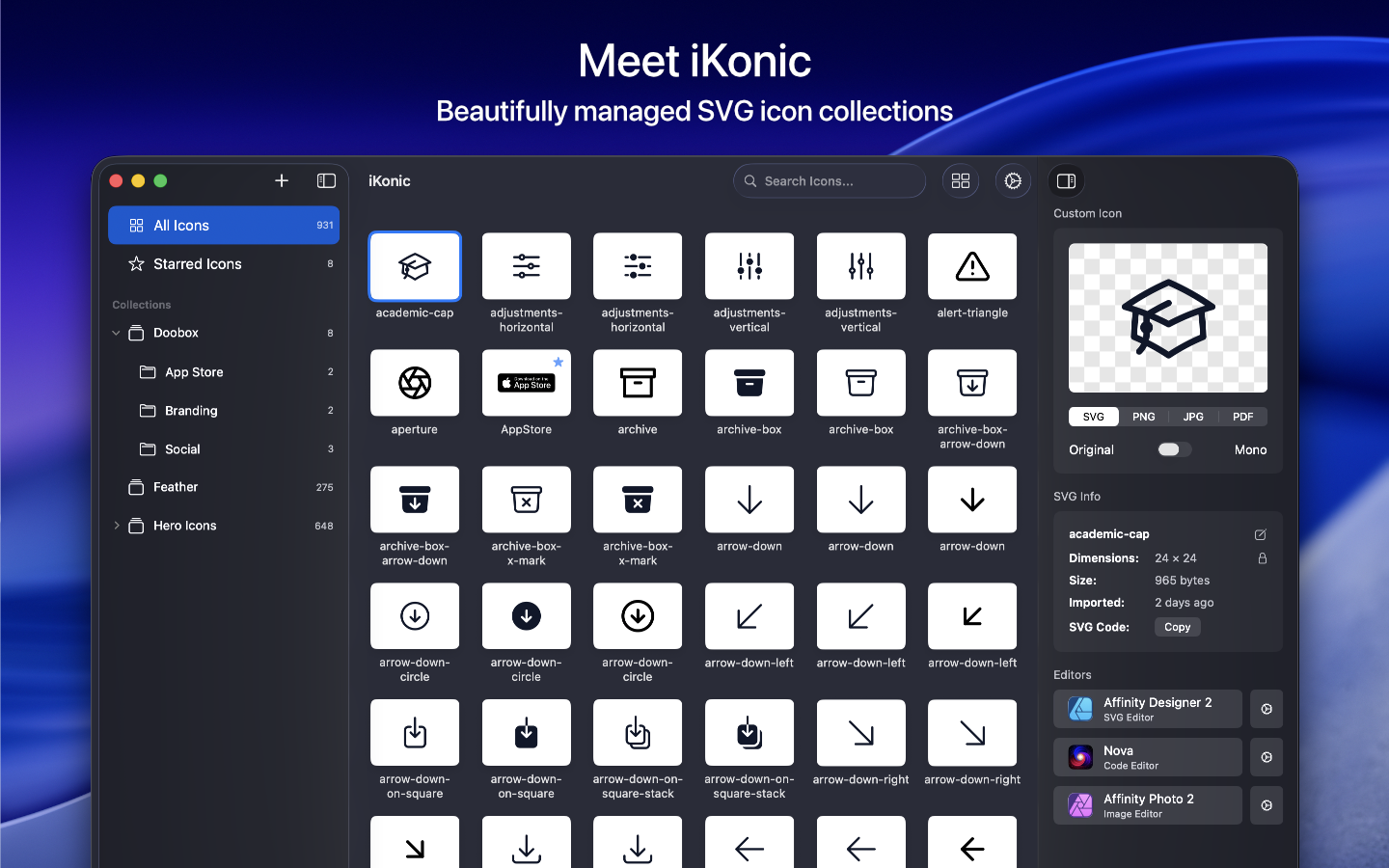Toggle the dimensions lock icon
This screenshot has height=868, width=1389.
click(1262, 558)
